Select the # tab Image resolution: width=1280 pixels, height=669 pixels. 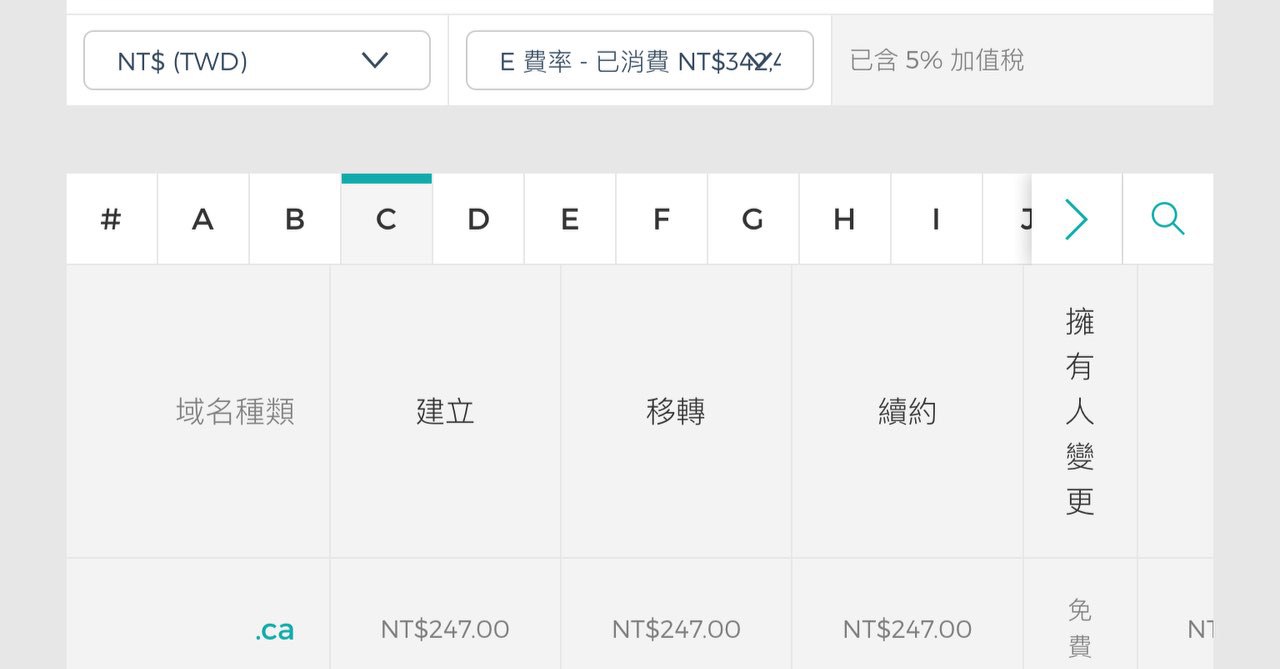point(111,219)
